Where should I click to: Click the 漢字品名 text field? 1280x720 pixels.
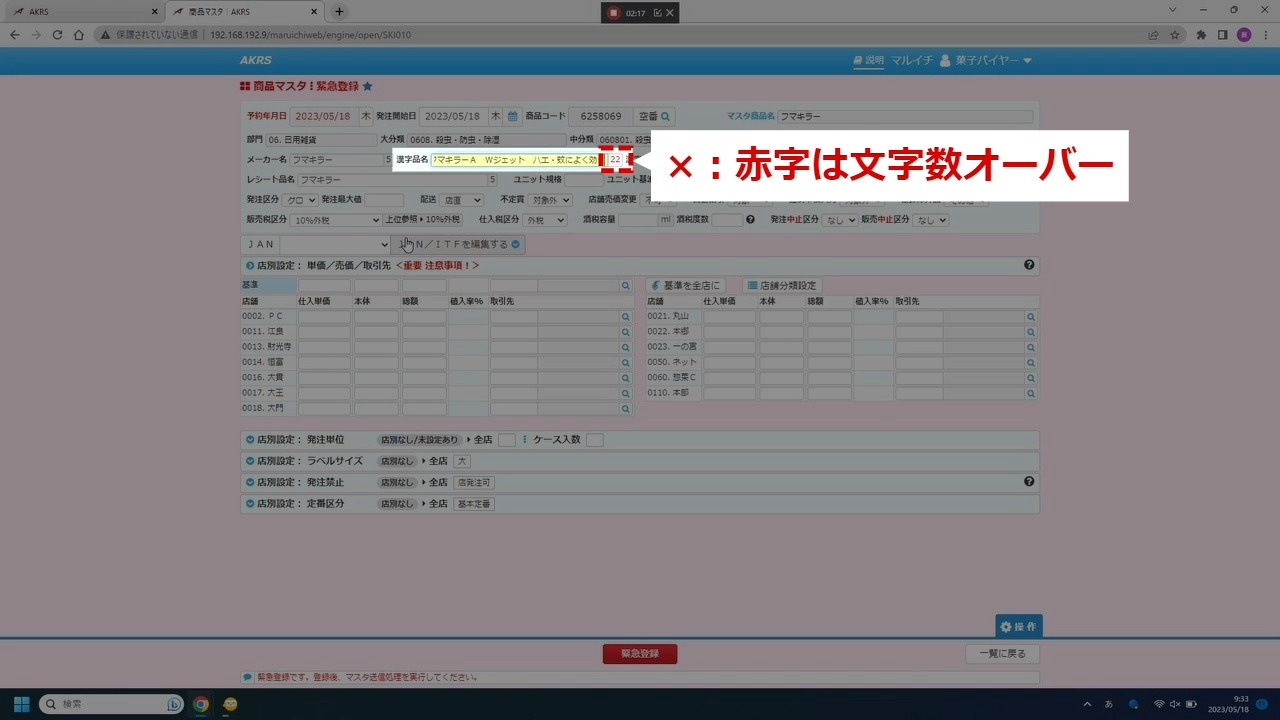click(515, 160)
